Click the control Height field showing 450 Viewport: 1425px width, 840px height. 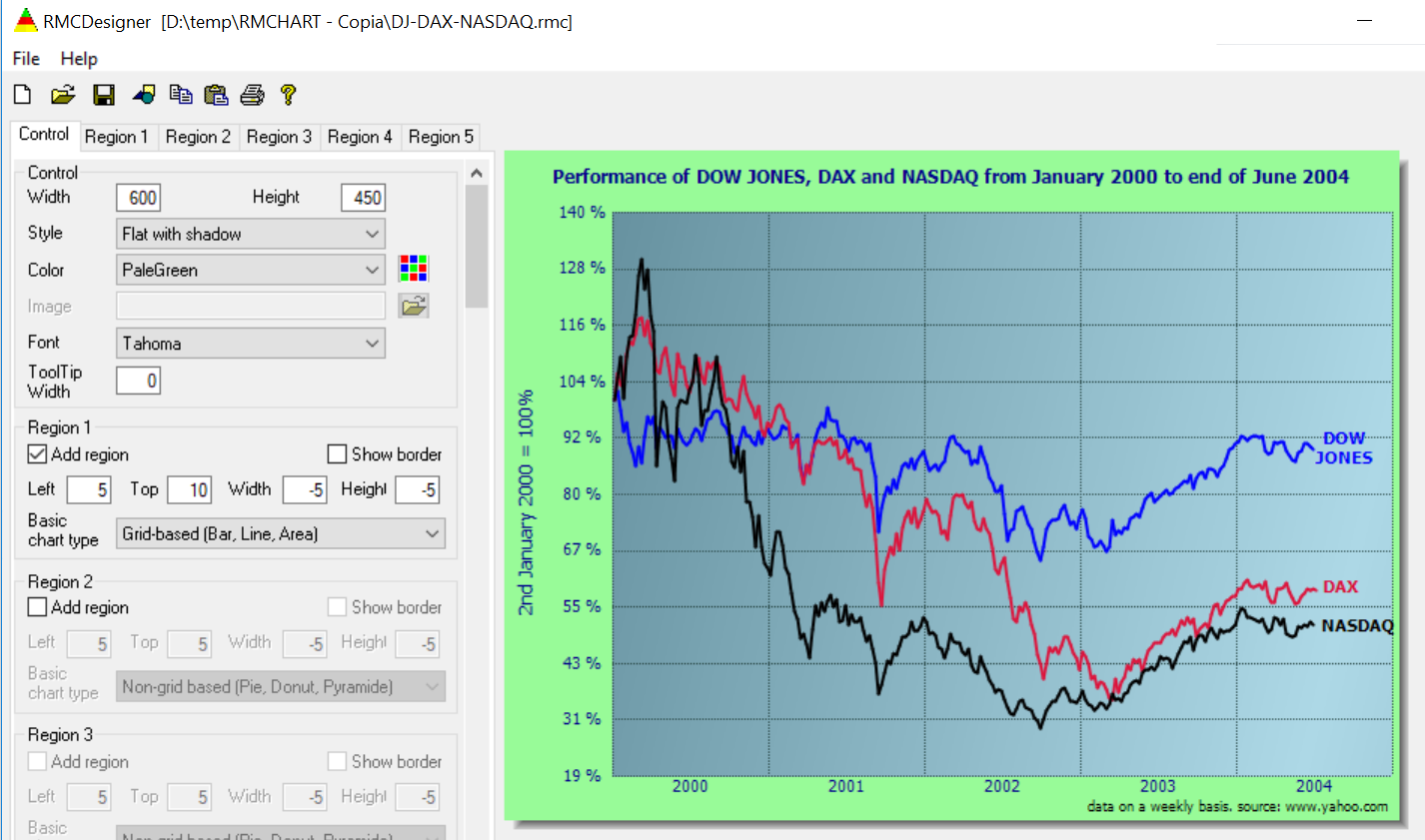coord(364,198)
